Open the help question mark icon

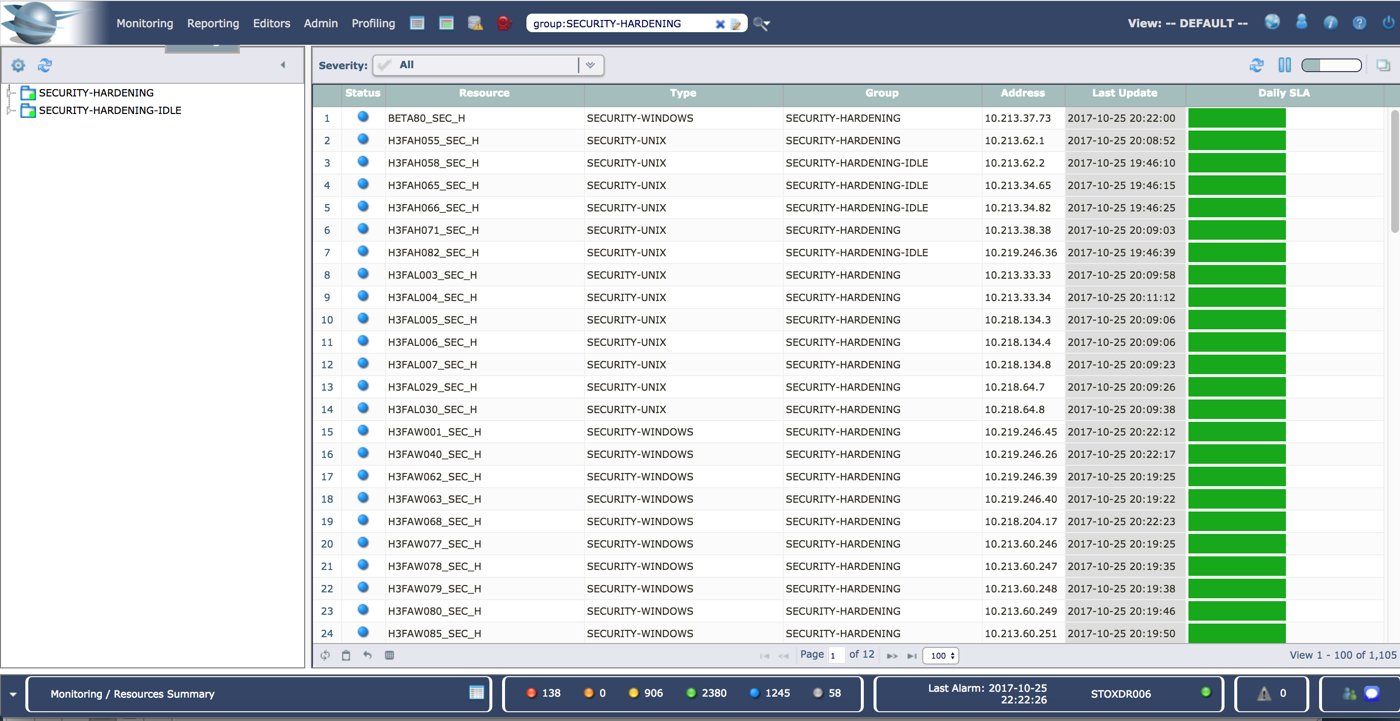click(1359, 22)
